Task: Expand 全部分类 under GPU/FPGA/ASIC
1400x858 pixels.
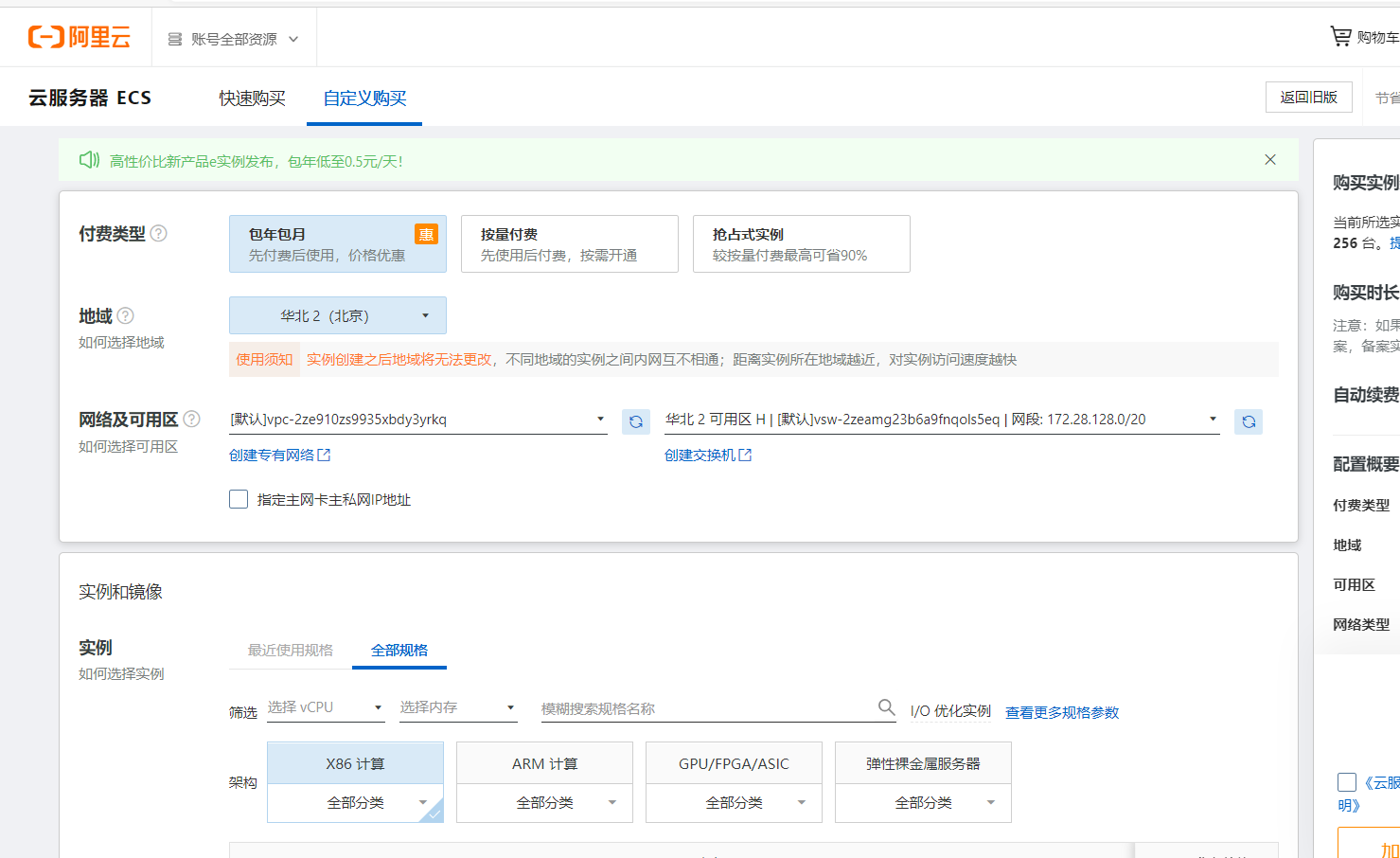Action: coord(734,803)
